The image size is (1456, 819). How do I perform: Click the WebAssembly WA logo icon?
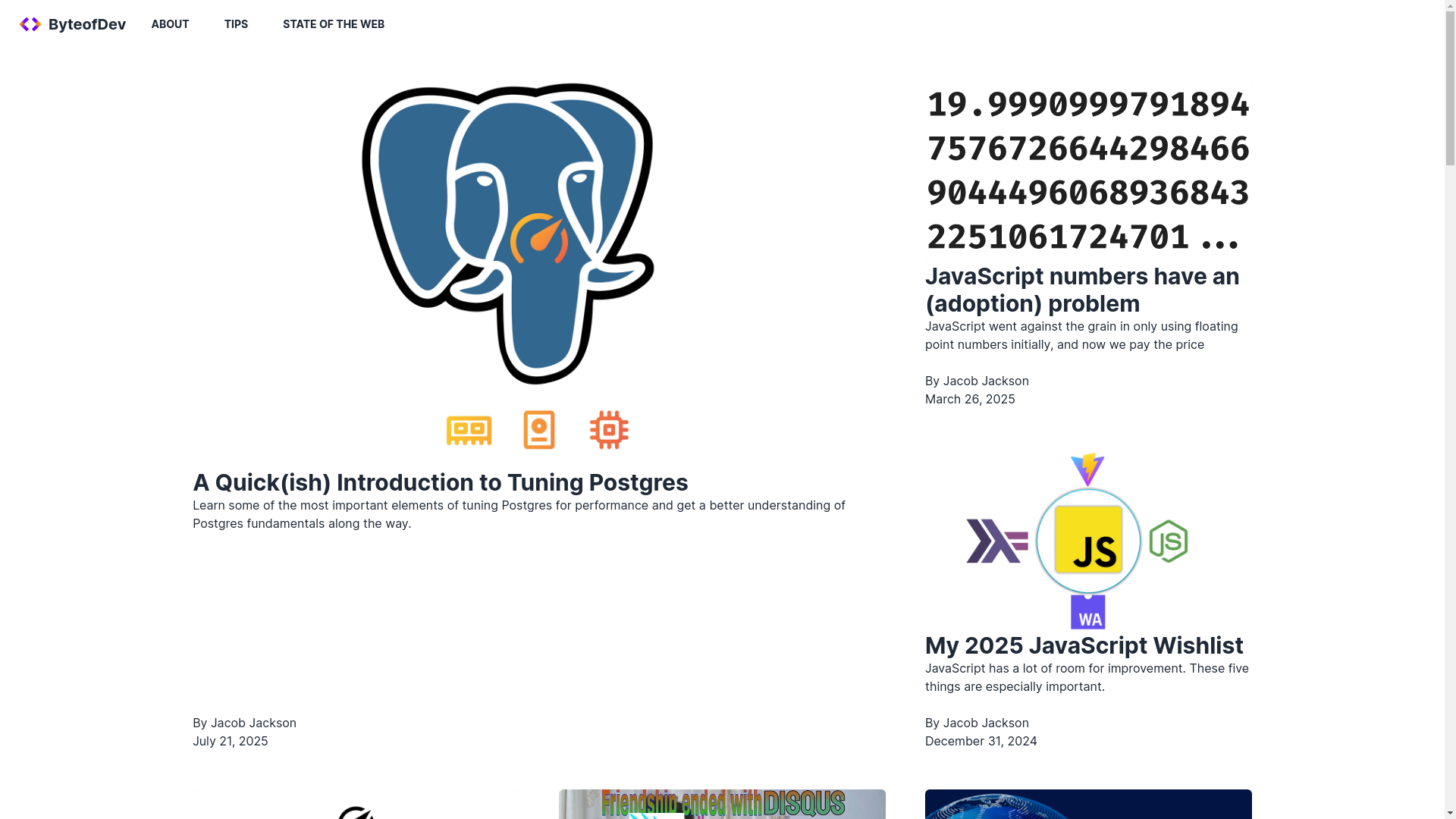coord(1087,612)
